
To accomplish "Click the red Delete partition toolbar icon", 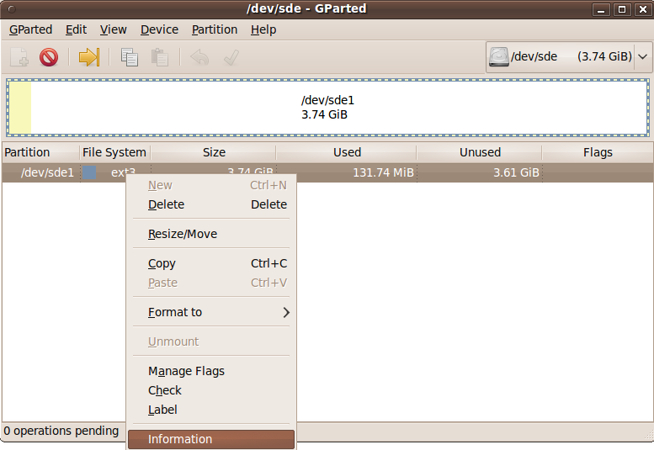I will (x=48, y=57).
